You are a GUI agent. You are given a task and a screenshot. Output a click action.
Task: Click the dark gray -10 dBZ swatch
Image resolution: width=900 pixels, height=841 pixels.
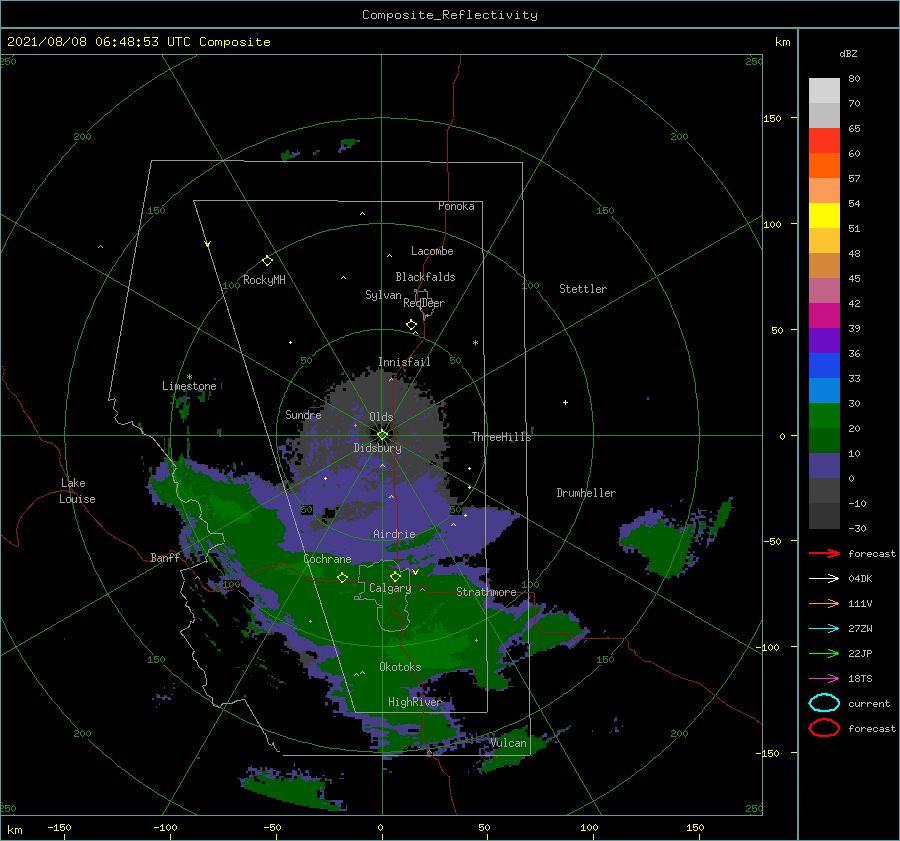point(824,515)
